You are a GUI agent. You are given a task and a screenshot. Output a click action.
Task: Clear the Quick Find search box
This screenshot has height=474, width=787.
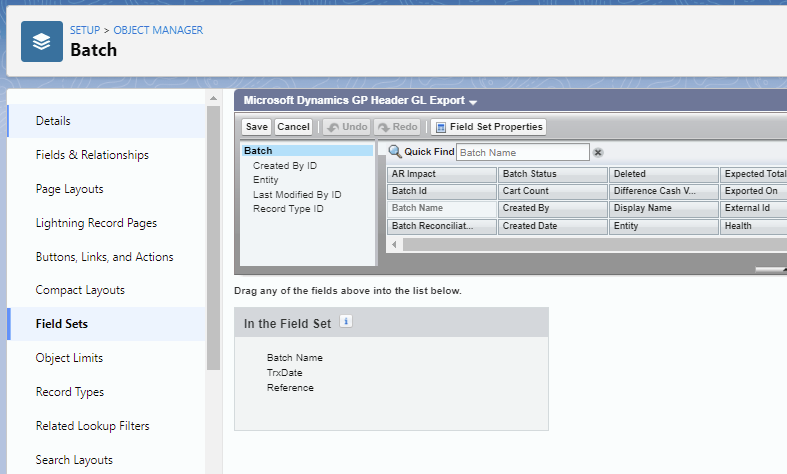pyautogui.click(x=598, y=153)
